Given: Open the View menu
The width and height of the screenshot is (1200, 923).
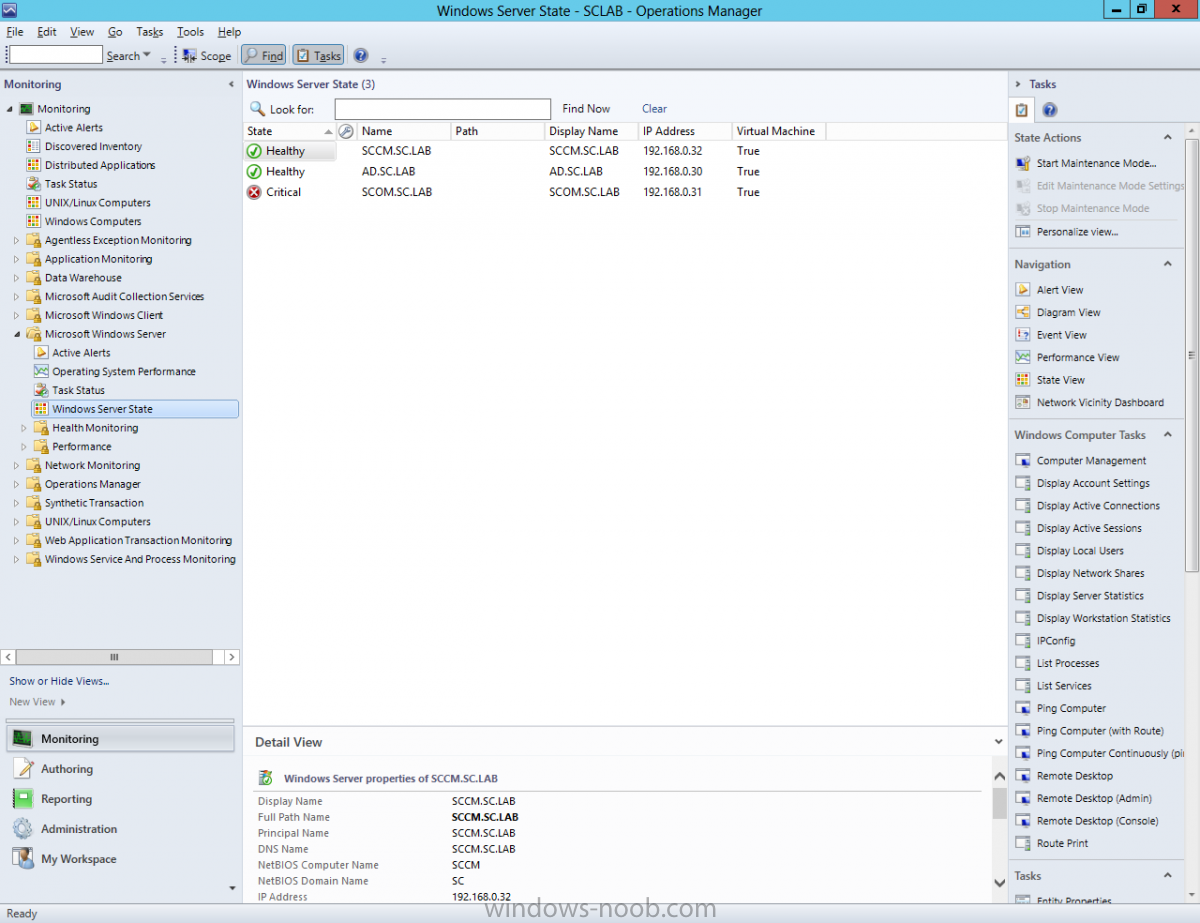Looking at the screenshot, I should [82, 32].
